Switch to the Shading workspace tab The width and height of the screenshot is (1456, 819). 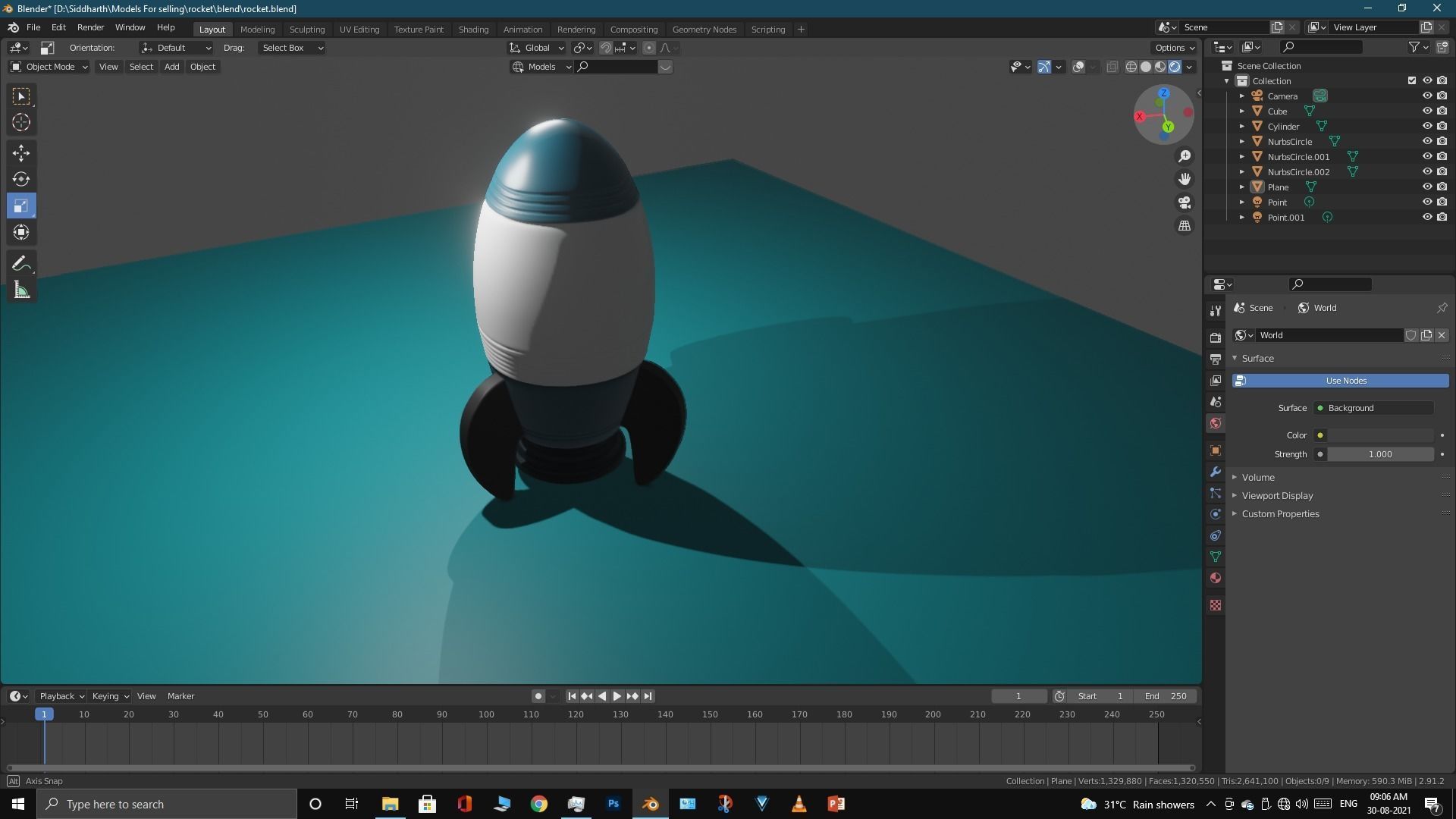(x=473, y=29)
